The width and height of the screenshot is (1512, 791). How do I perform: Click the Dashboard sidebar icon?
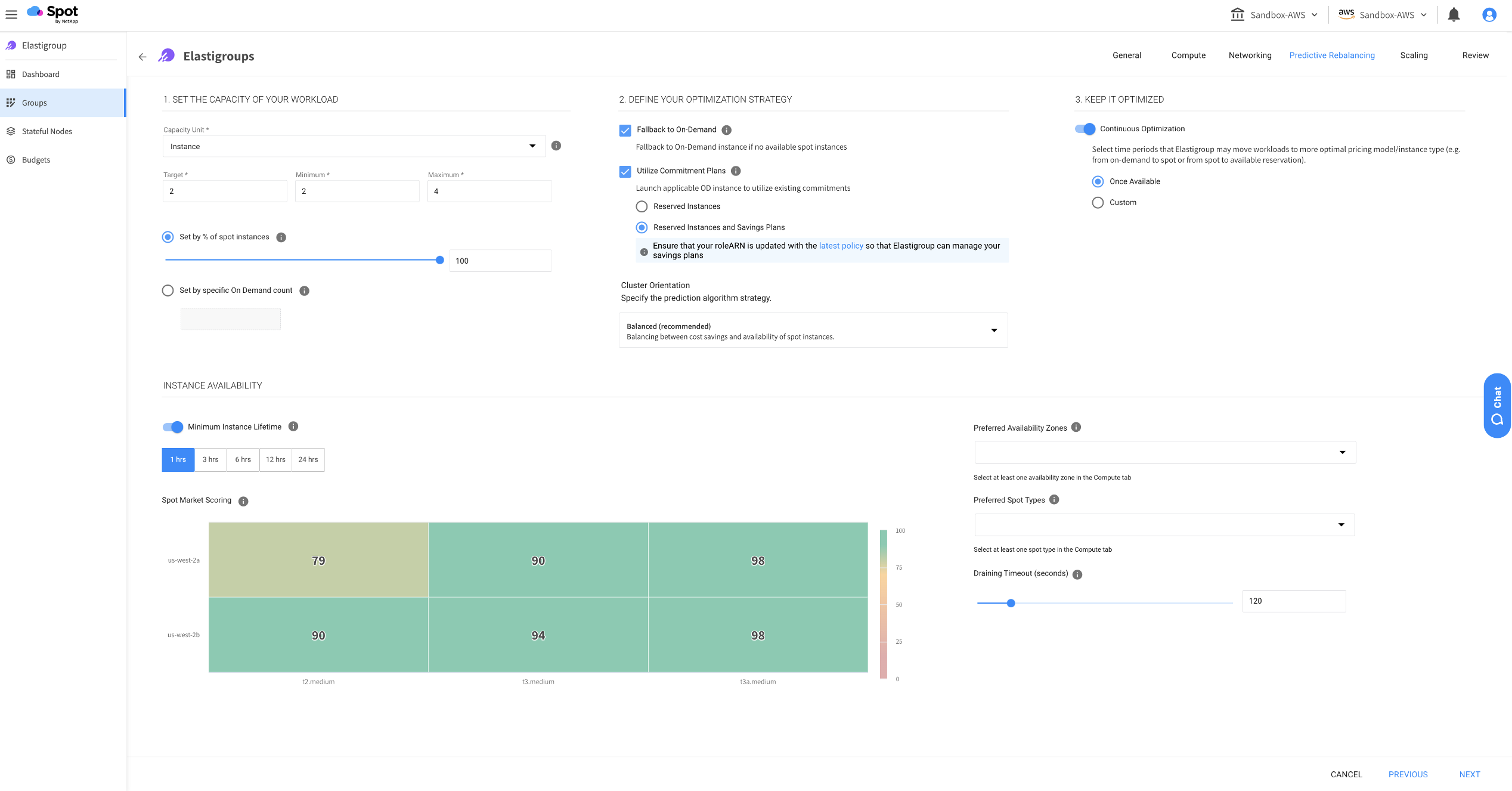coord(11,74)
